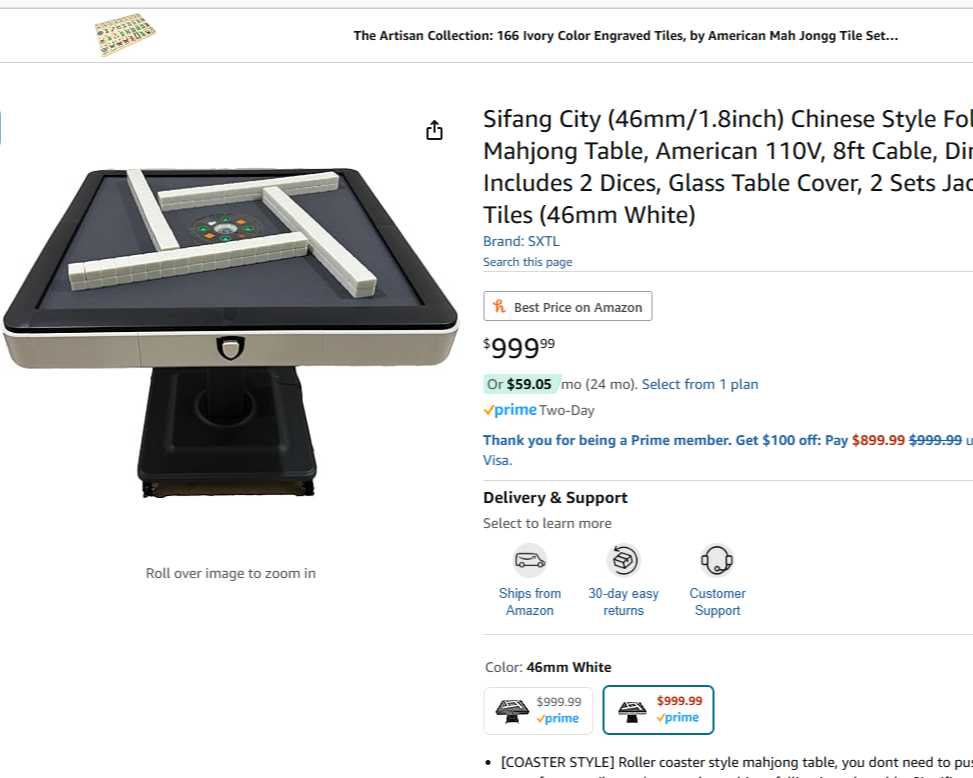Click the Ships from Amazon truck icon

tap(530, 560)
